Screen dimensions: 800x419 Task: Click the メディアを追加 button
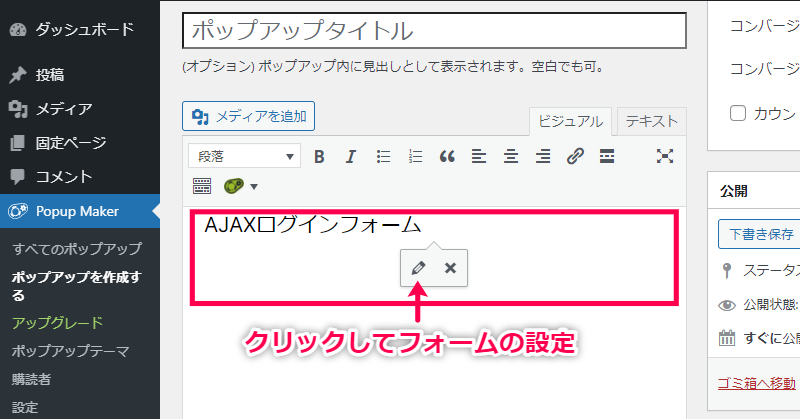coord(248,116)
